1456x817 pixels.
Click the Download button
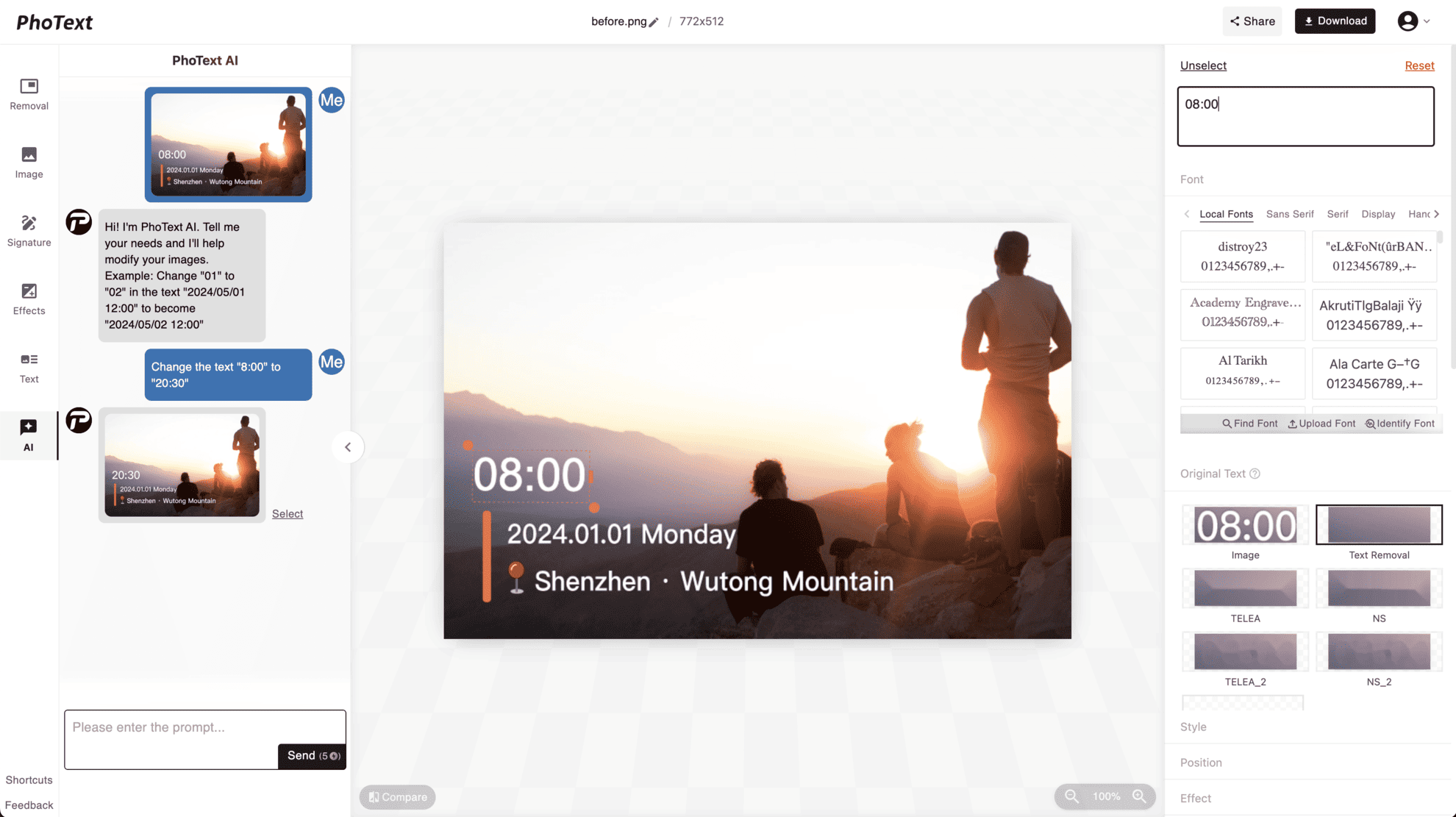(1335, 21)
